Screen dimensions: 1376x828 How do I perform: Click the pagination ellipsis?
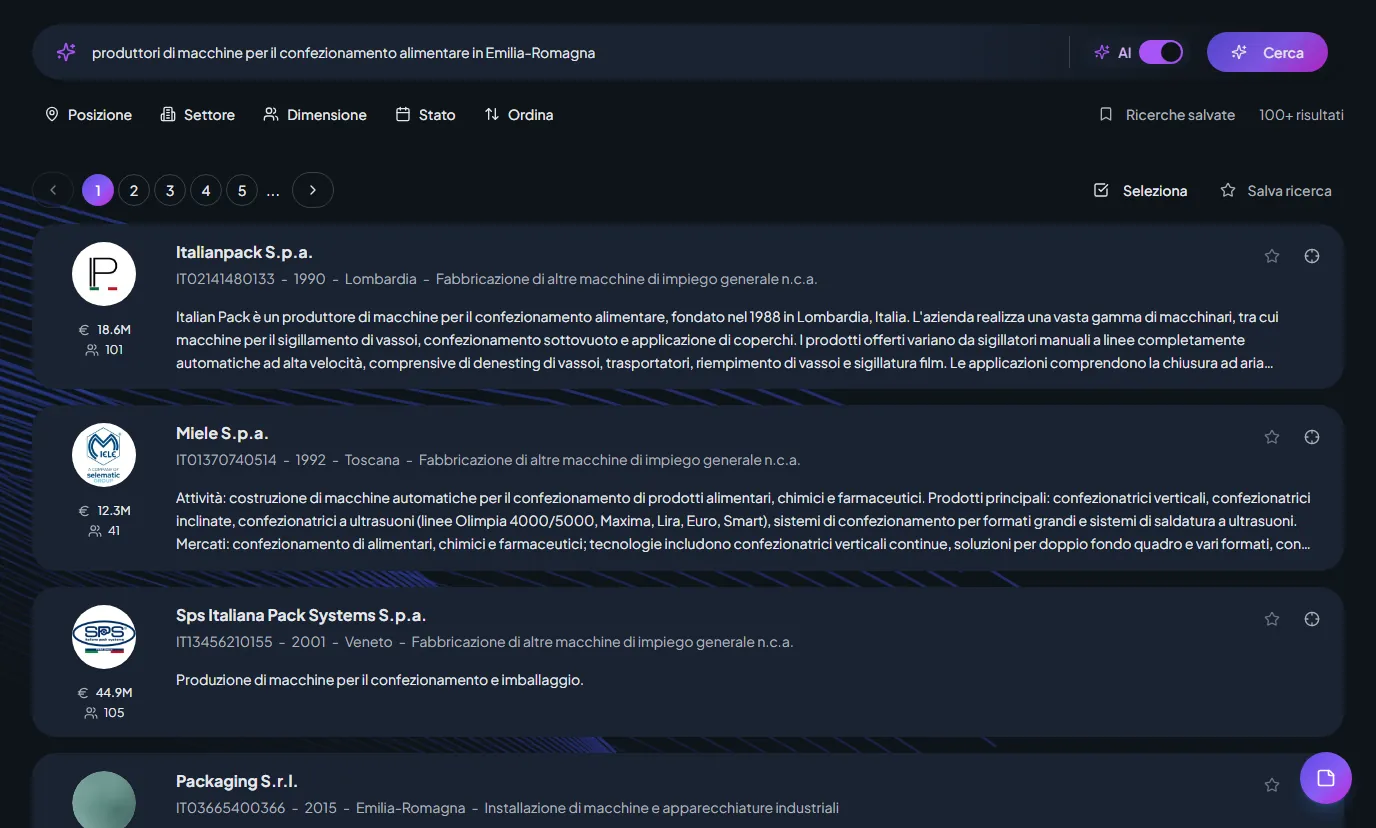point(273,190)
